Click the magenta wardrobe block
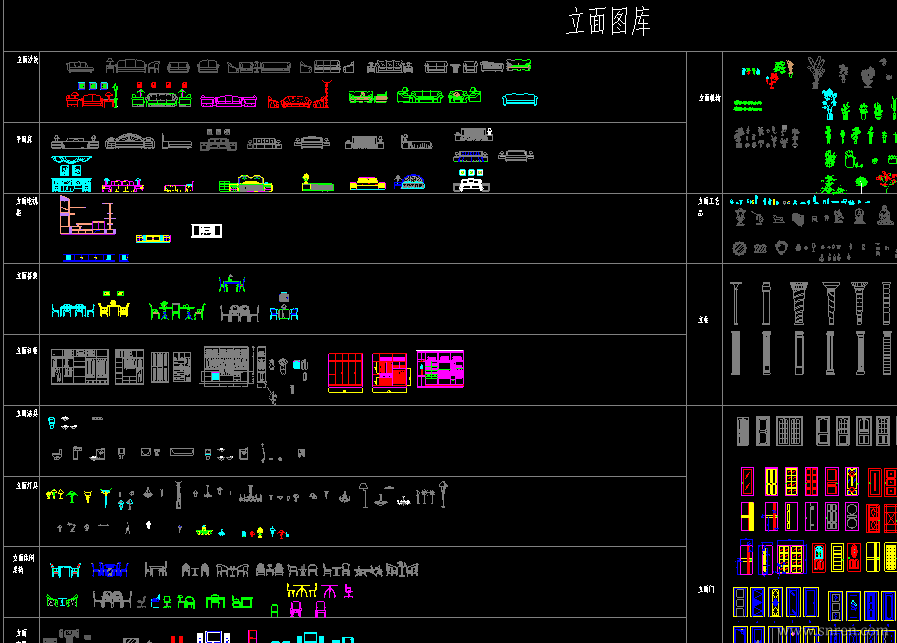897x643 pixels. tap(440, 369)
